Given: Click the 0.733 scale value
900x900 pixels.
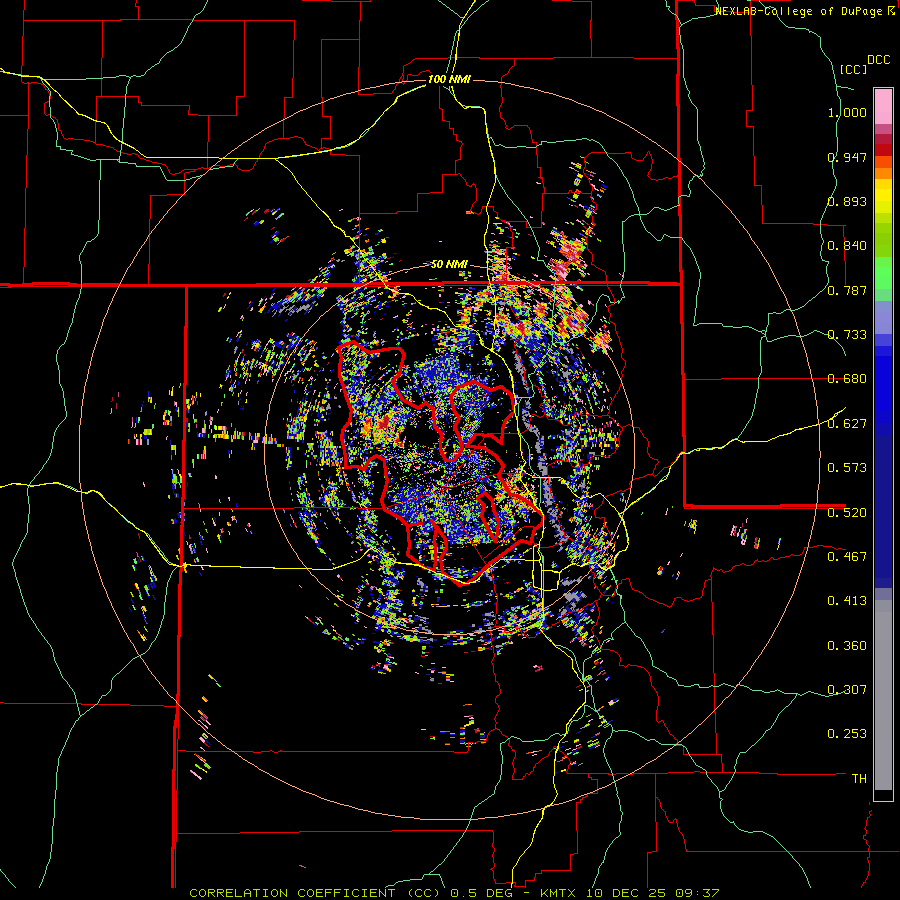Looking at the screenshot, I should [847, 335].
